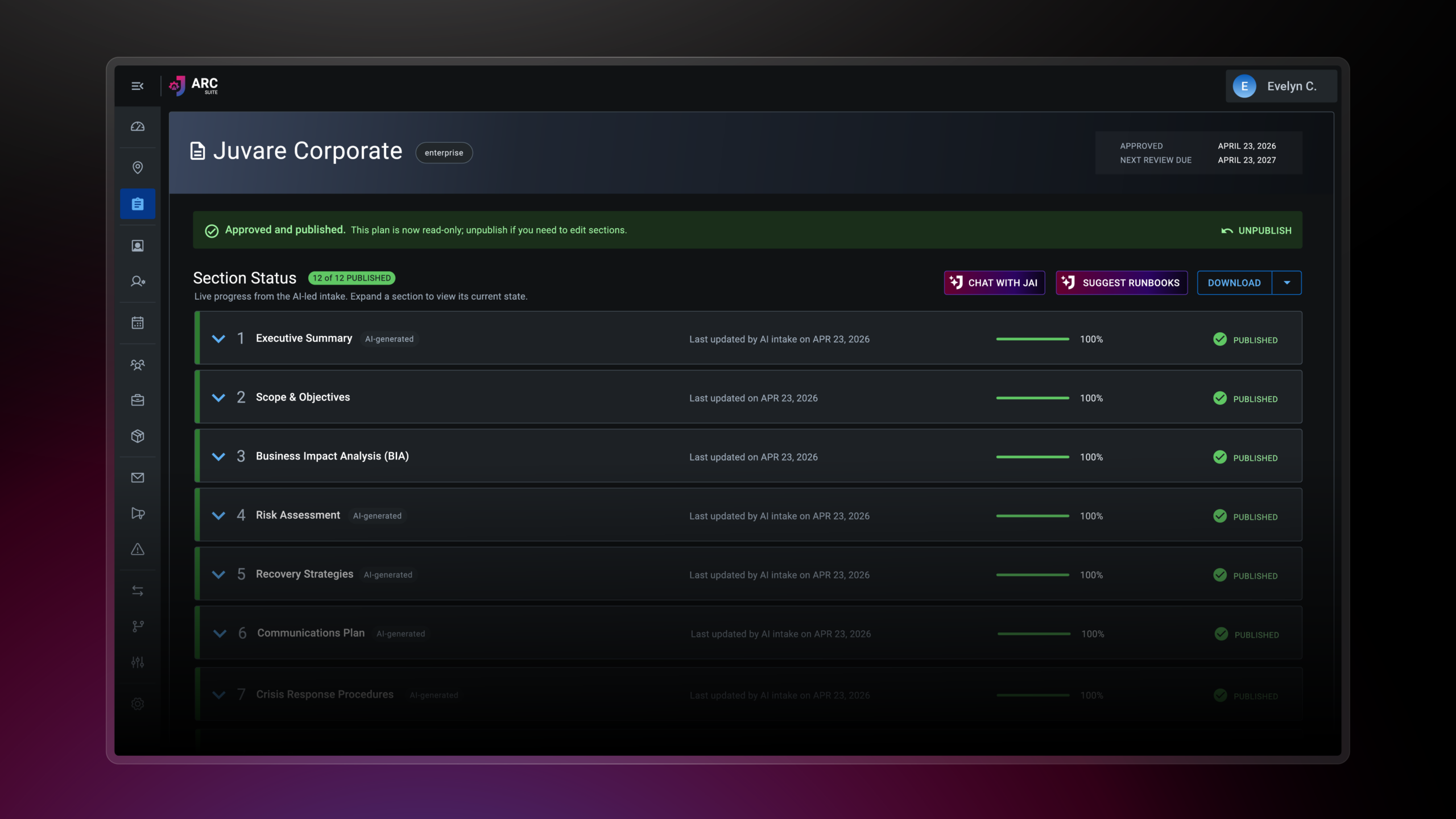Select the highlighted clipboard plans icon

(138, 204)
